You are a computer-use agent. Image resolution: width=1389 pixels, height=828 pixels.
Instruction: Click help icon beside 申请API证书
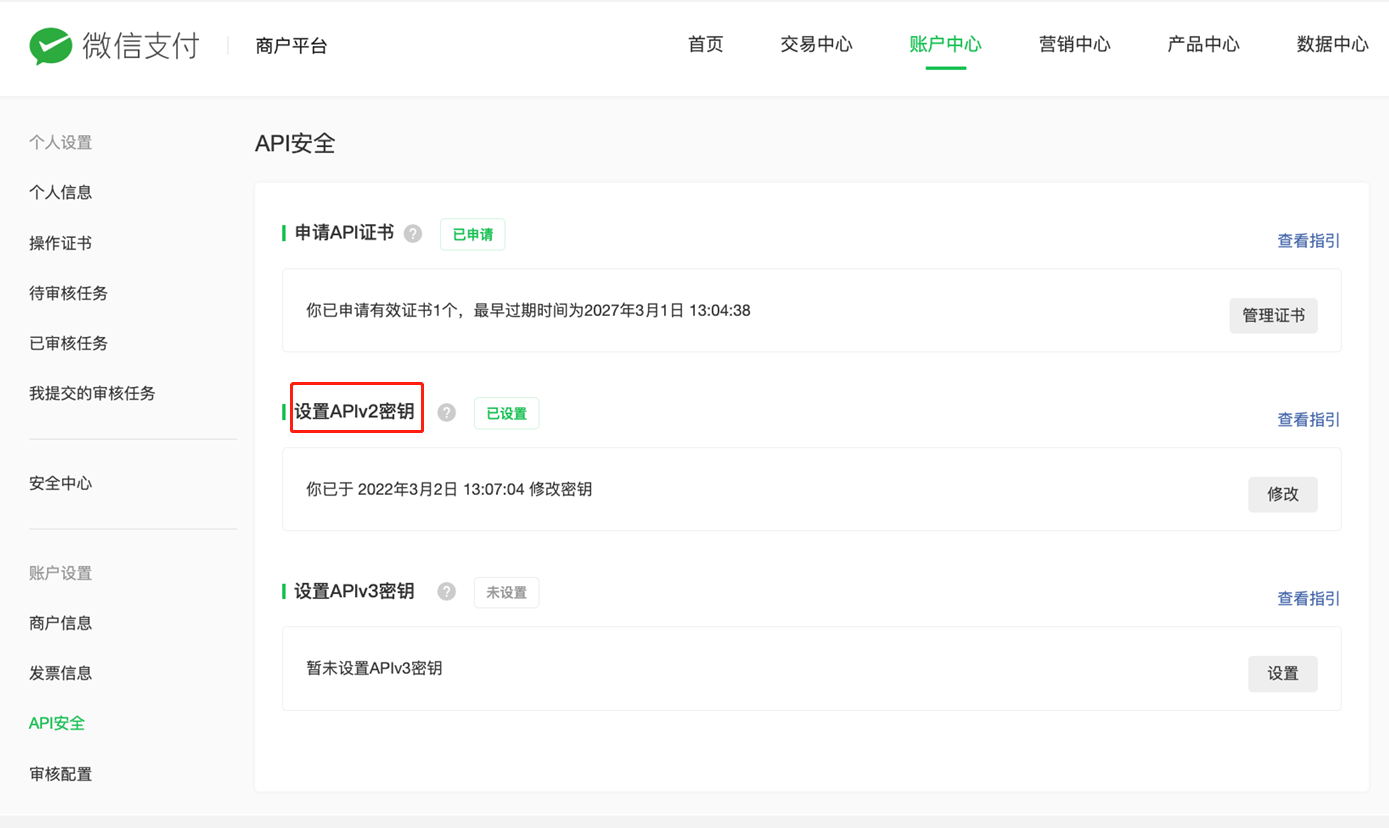pos(413,234)
